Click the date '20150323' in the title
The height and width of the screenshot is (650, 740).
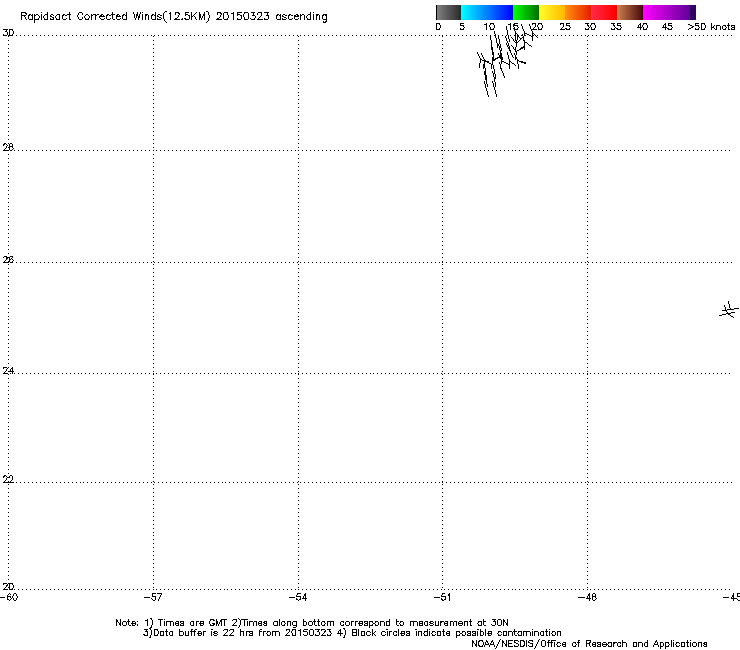(x=243, y=16)
